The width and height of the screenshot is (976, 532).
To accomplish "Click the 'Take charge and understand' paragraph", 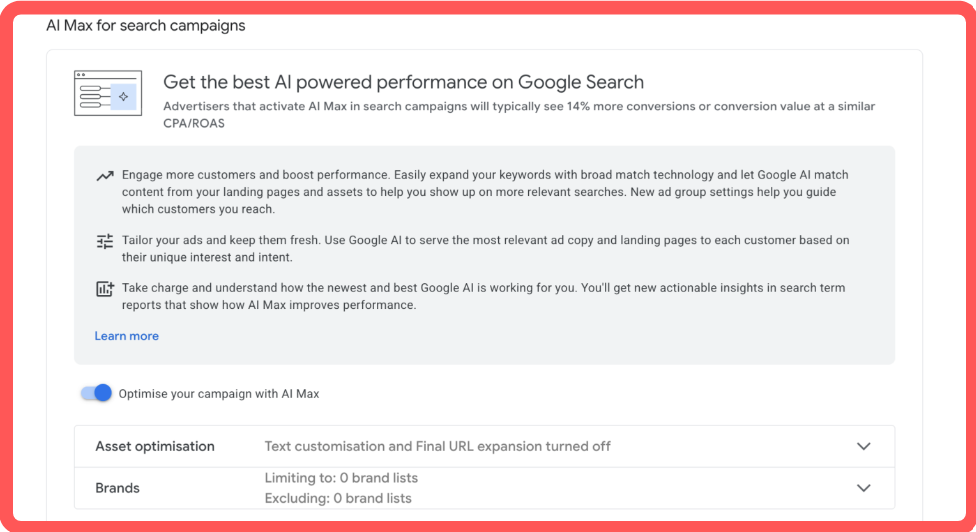I will click(483, 296).
